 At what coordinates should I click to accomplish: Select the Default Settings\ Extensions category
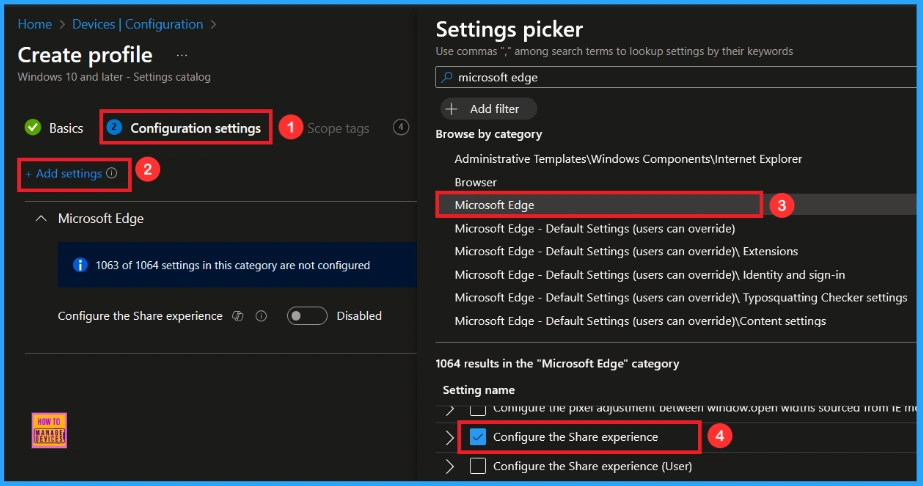tap(626, 251)
